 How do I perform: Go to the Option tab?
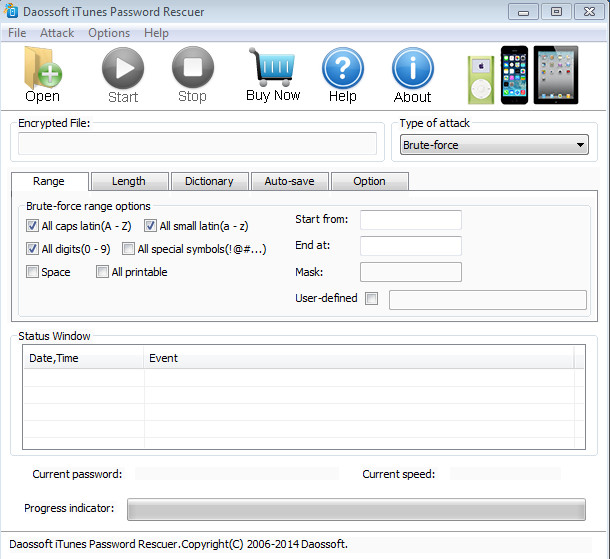tap(370, 181)
